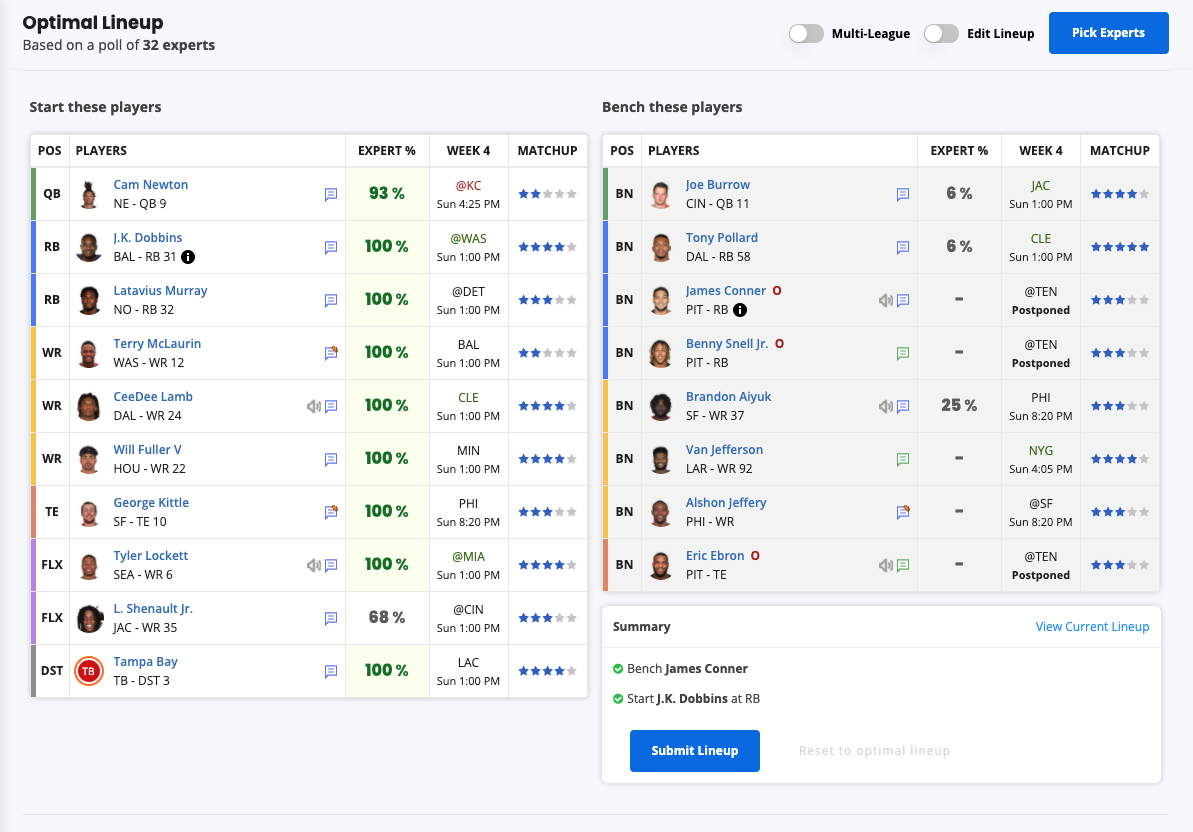Open the notes icon for Cam Newton
Viewport: 1193px width, 832px height.
click(x=331, y=195)
